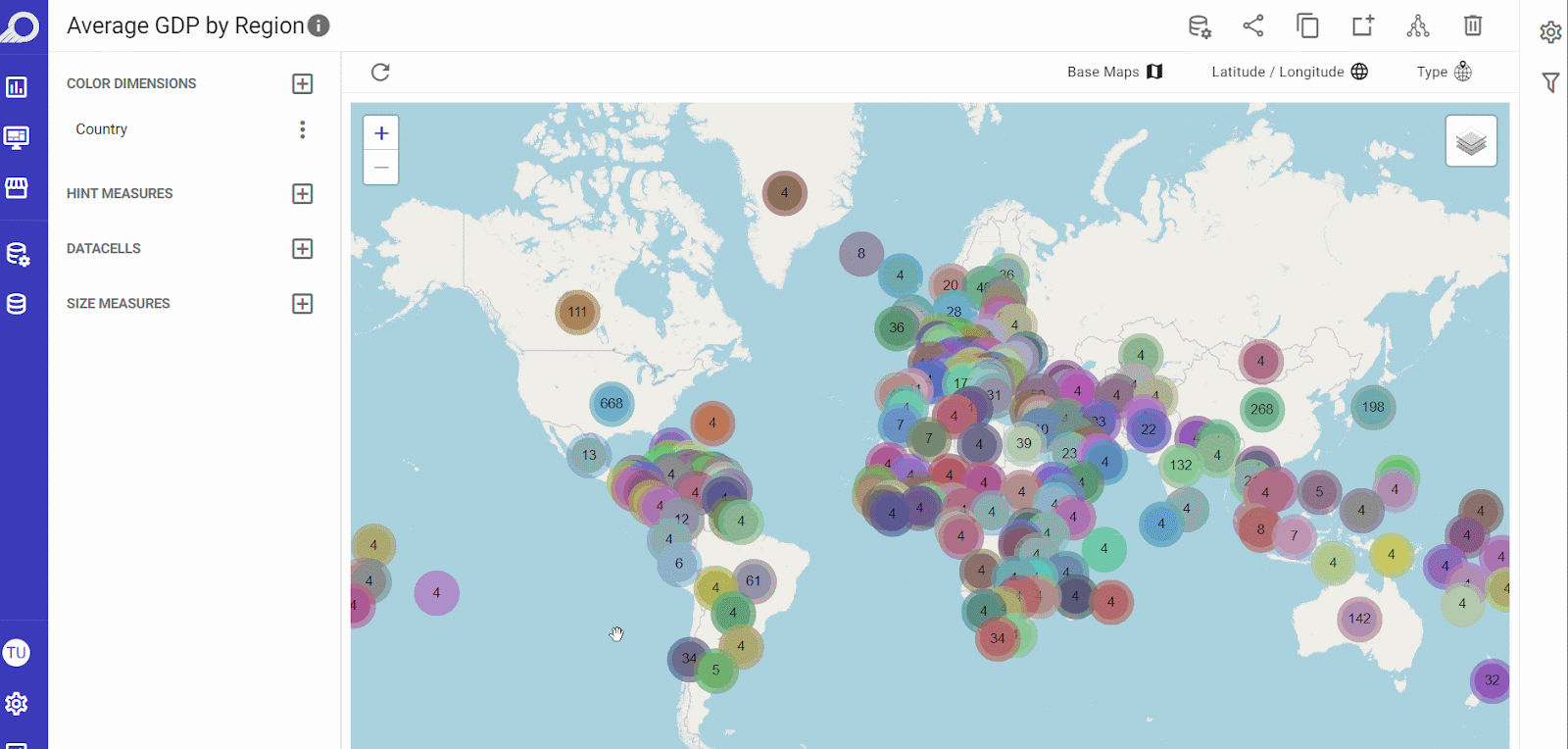
Task: Open the TU user avatar menu
Action: [x=17, y=653]
